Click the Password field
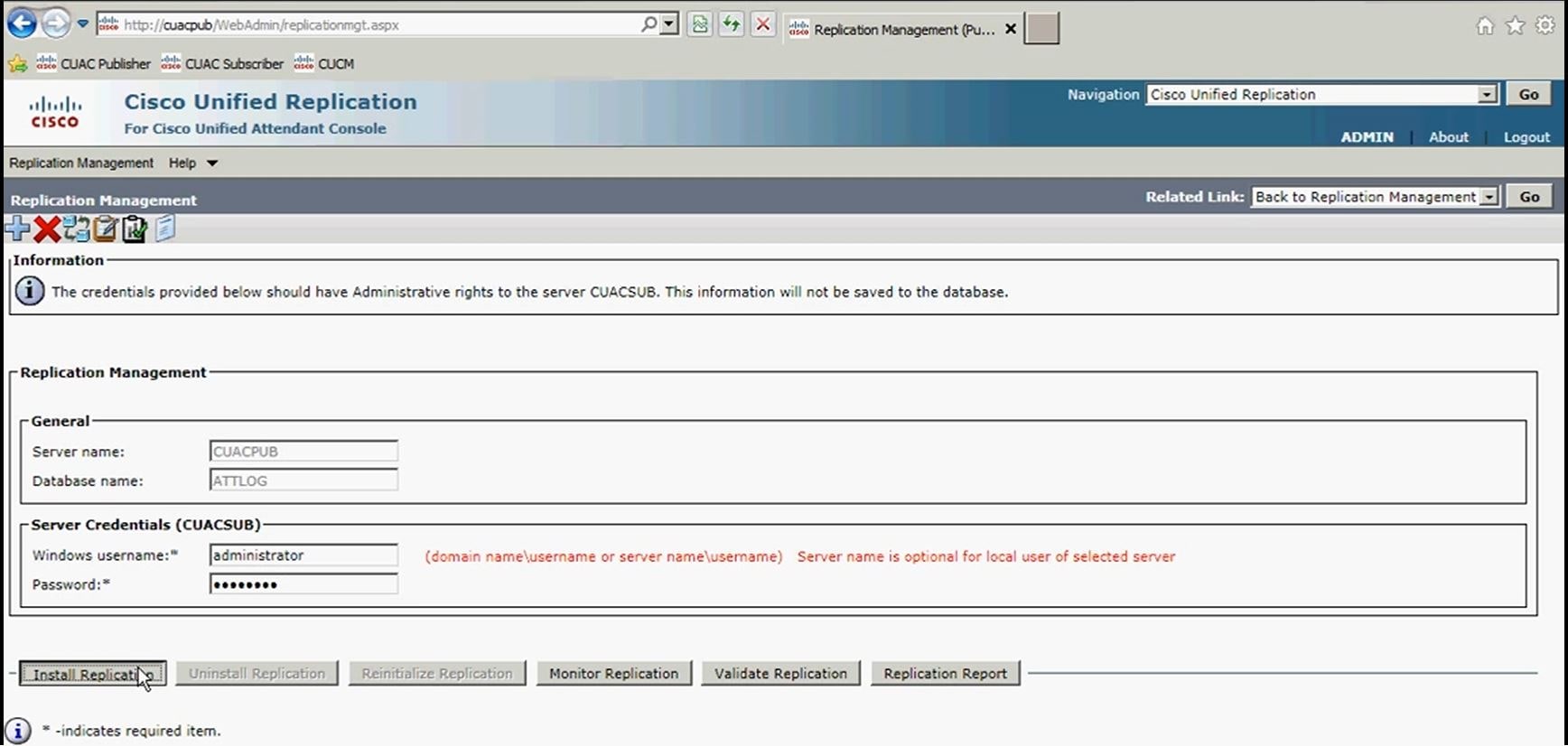The width and height of the screenshot is (1568, 746). coord(303,584)
